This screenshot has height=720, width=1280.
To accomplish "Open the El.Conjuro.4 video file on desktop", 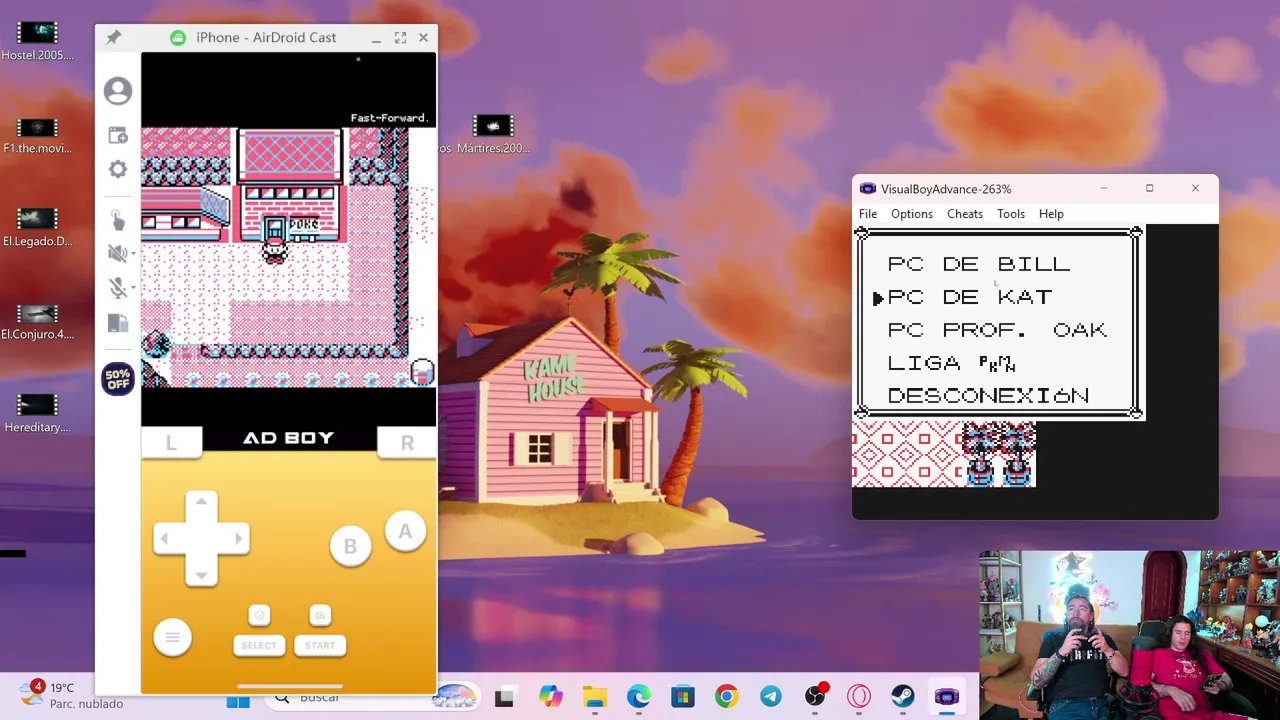I will click(38, 321).
